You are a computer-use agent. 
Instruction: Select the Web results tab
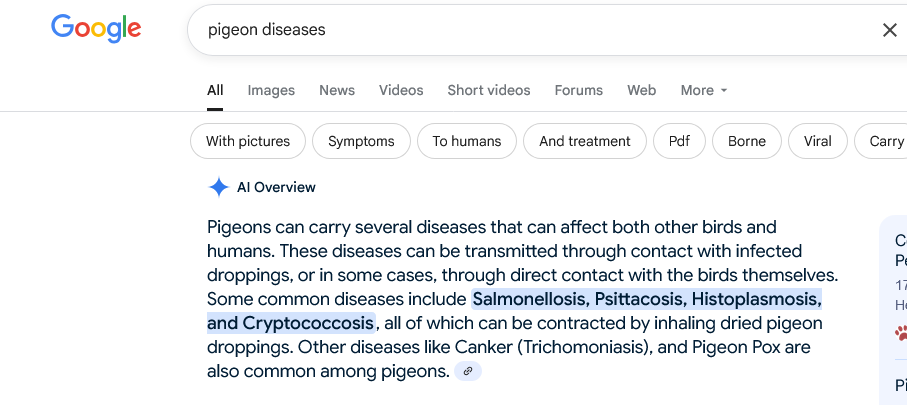(641, 90)
